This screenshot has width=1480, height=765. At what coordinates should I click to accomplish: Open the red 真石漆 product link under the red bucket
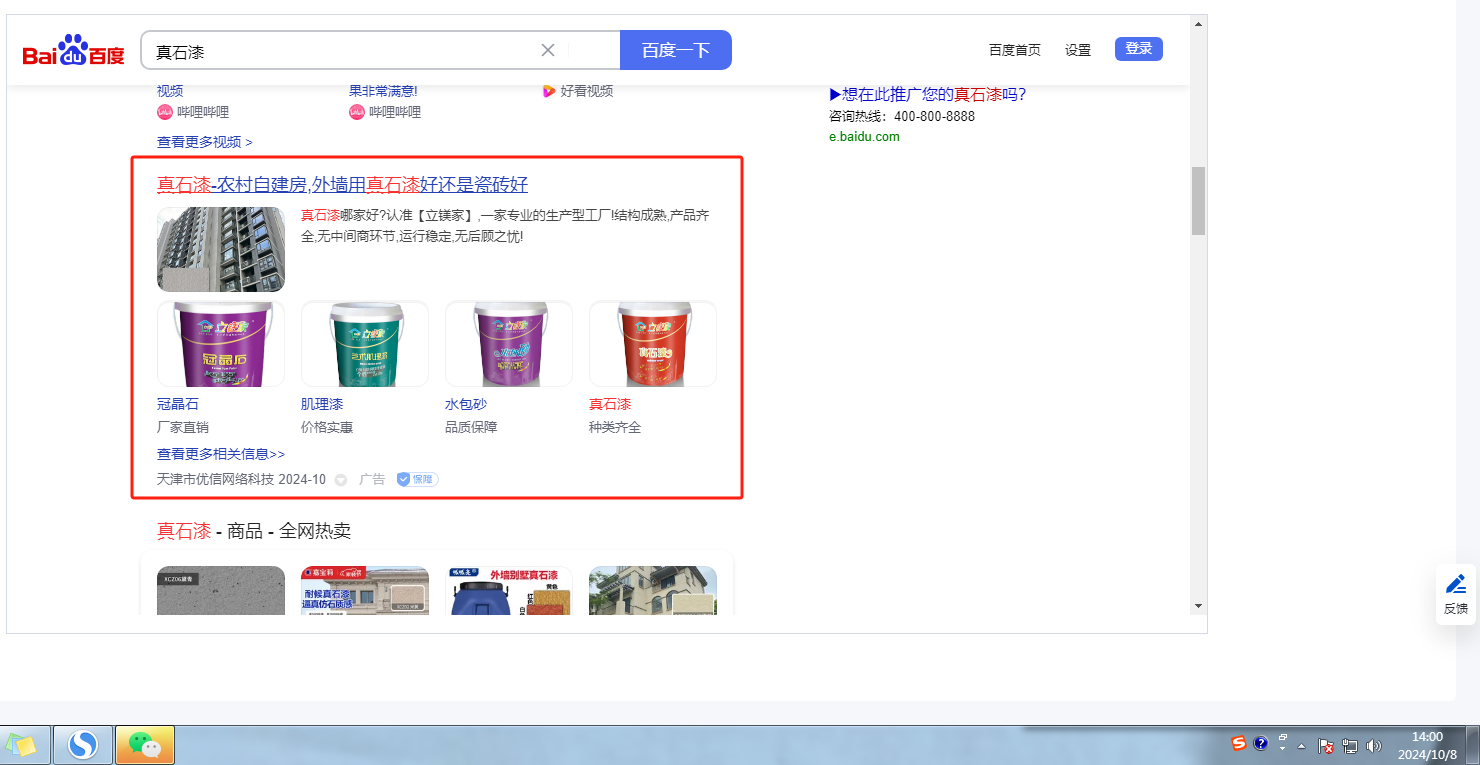point(610,404)
